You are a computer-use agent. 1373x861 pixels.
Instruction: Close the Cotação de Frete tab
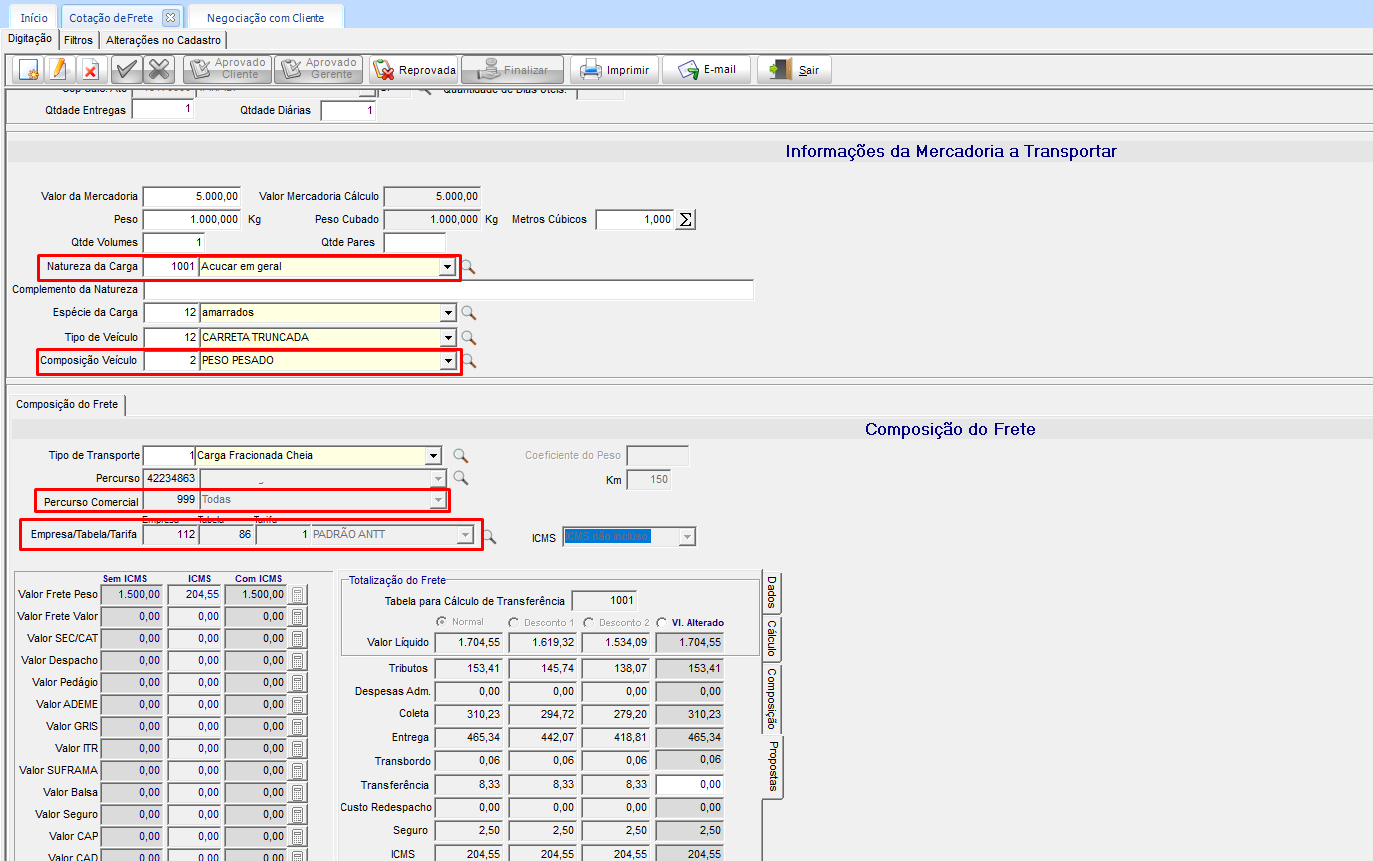pyautogui.click(x=169, y=17)
